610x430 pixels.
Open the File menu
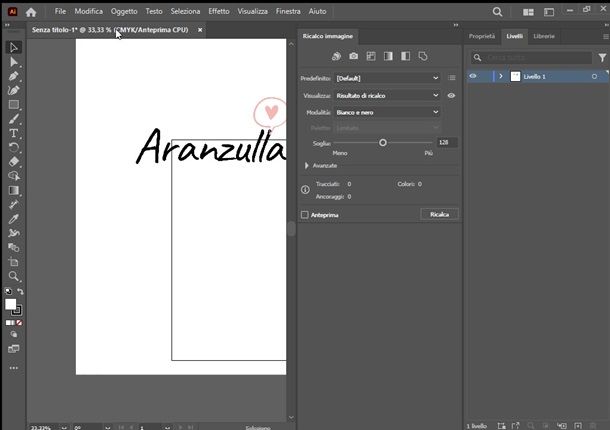(x=60, y=11)
